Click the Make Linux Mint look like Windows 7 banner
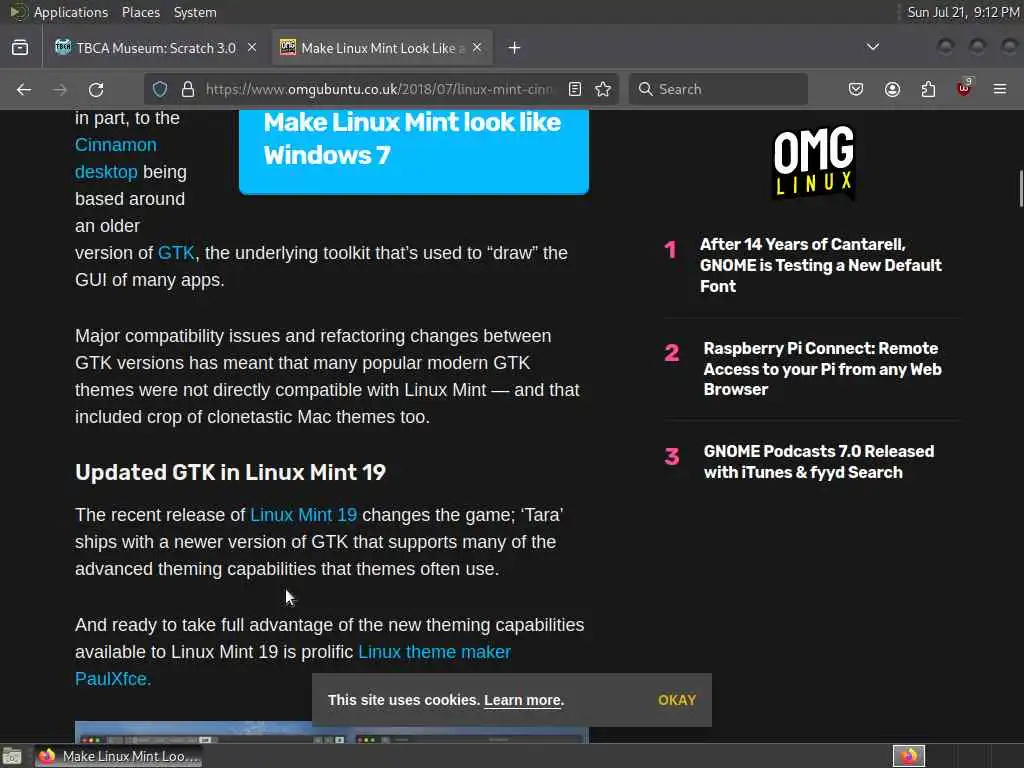The height and width of the screenshot is (768, 1024). (414, 152)
